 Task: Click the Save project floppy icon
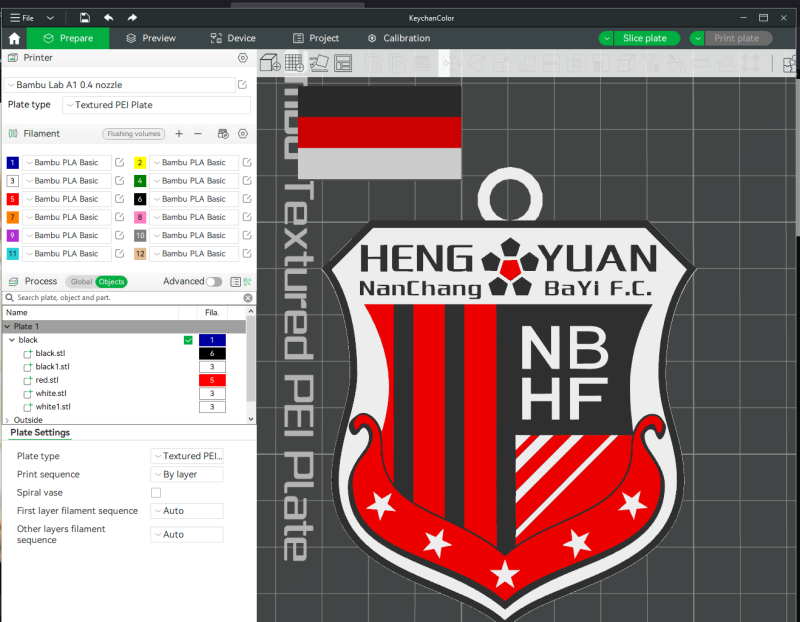85,18
